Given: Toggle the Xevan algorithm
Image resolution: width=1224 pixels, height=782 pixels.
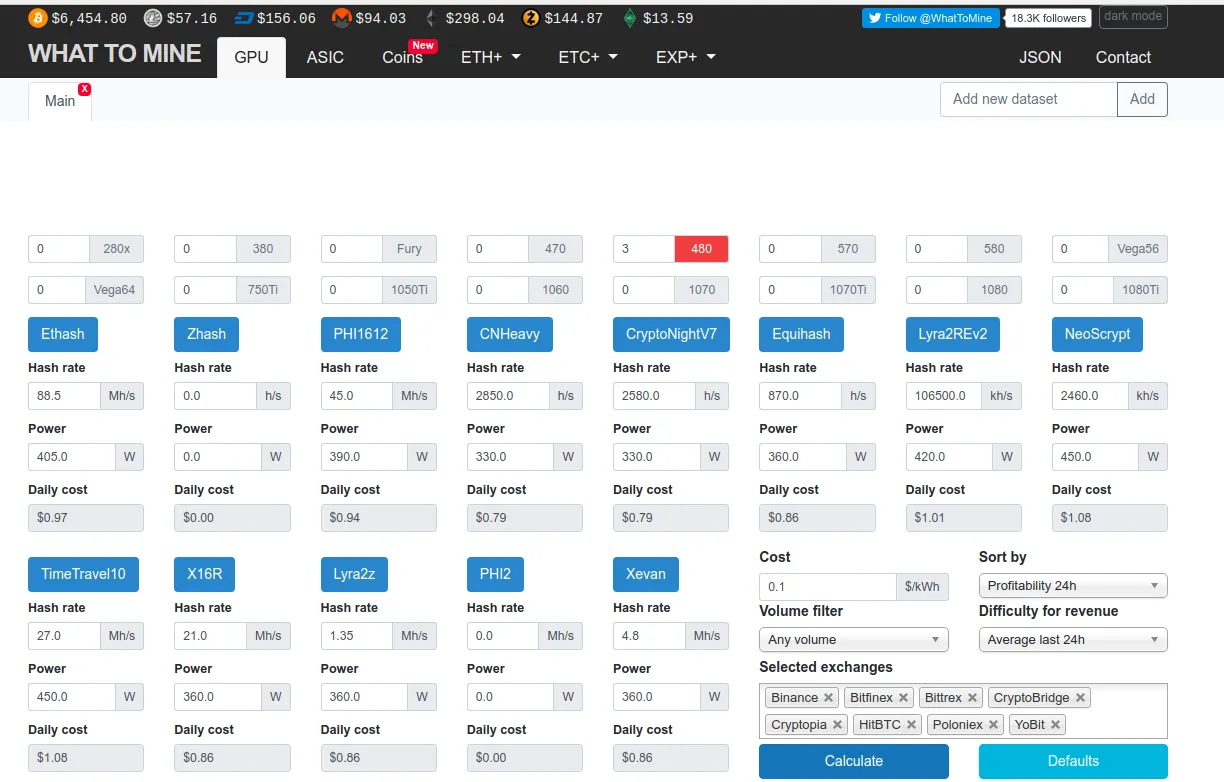Looking at the screenshot, I should 646,574.
